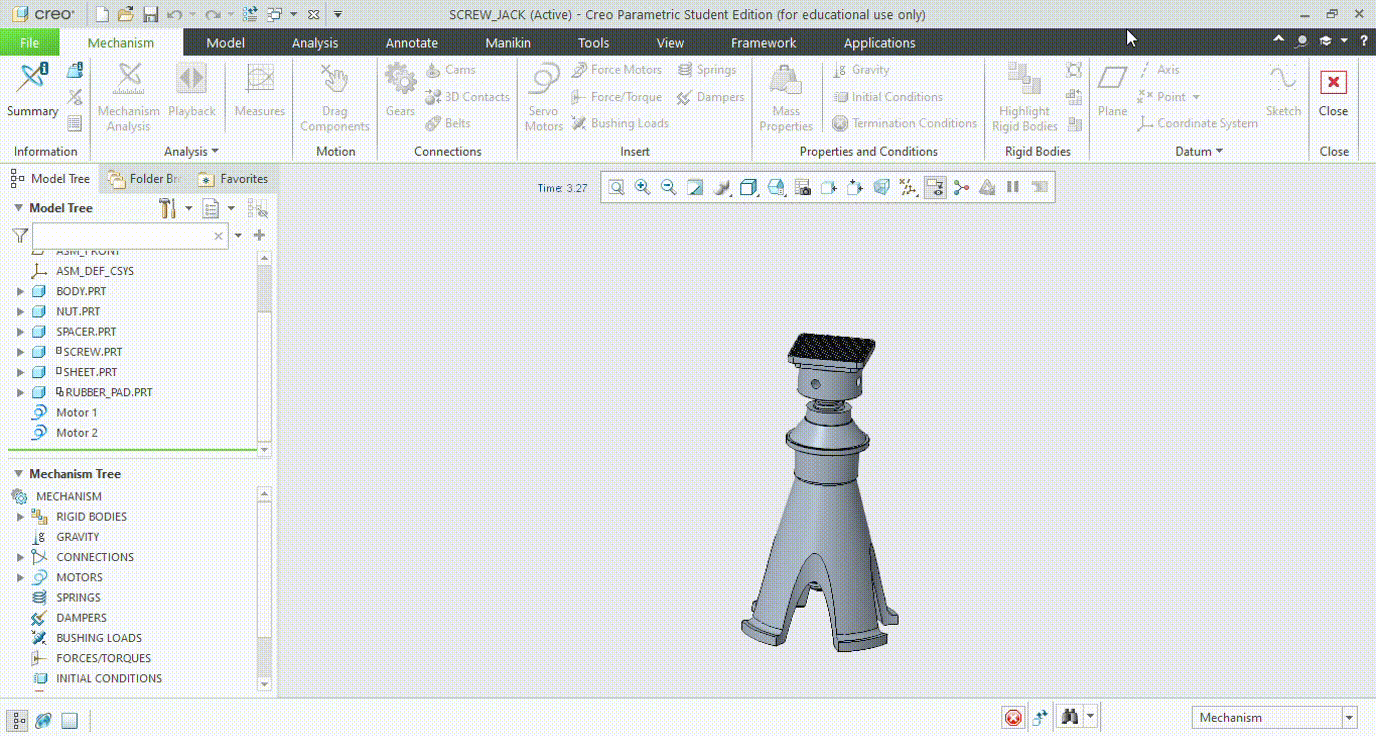Toggle the model tree panel icon
The image size is (1376, 736).
(18, 719)
